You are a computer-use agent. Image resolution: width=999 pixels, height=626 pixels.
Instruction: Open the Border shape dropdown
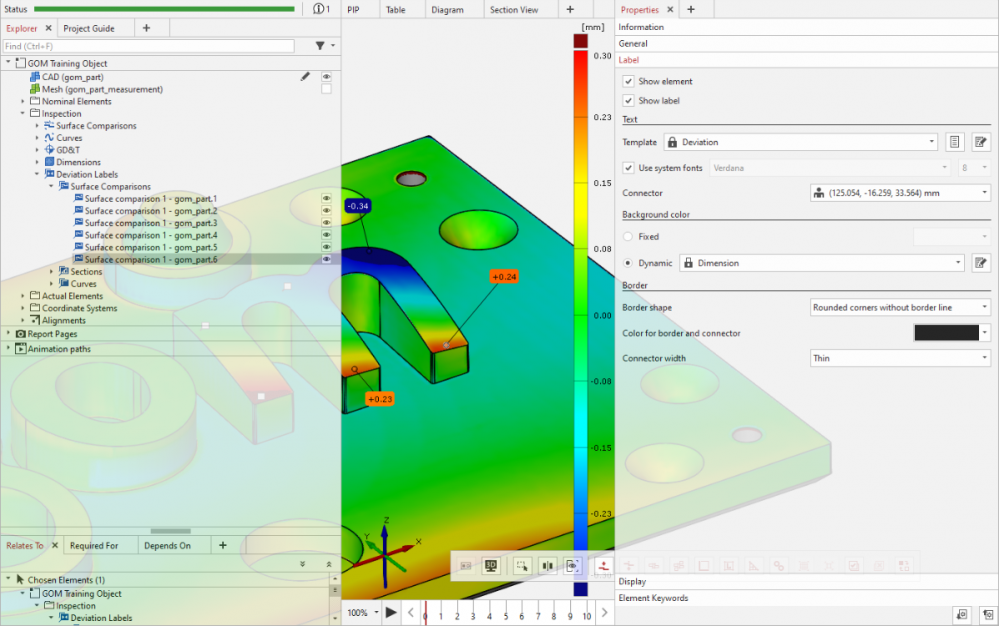coord(899,308)
